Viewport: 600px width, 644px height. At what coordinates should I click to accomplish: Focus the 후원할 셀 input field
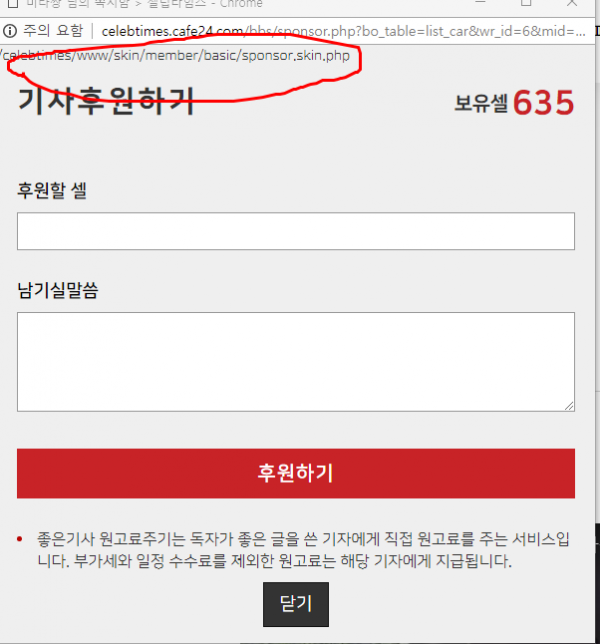pyautogui.click(x=296, y=231)
